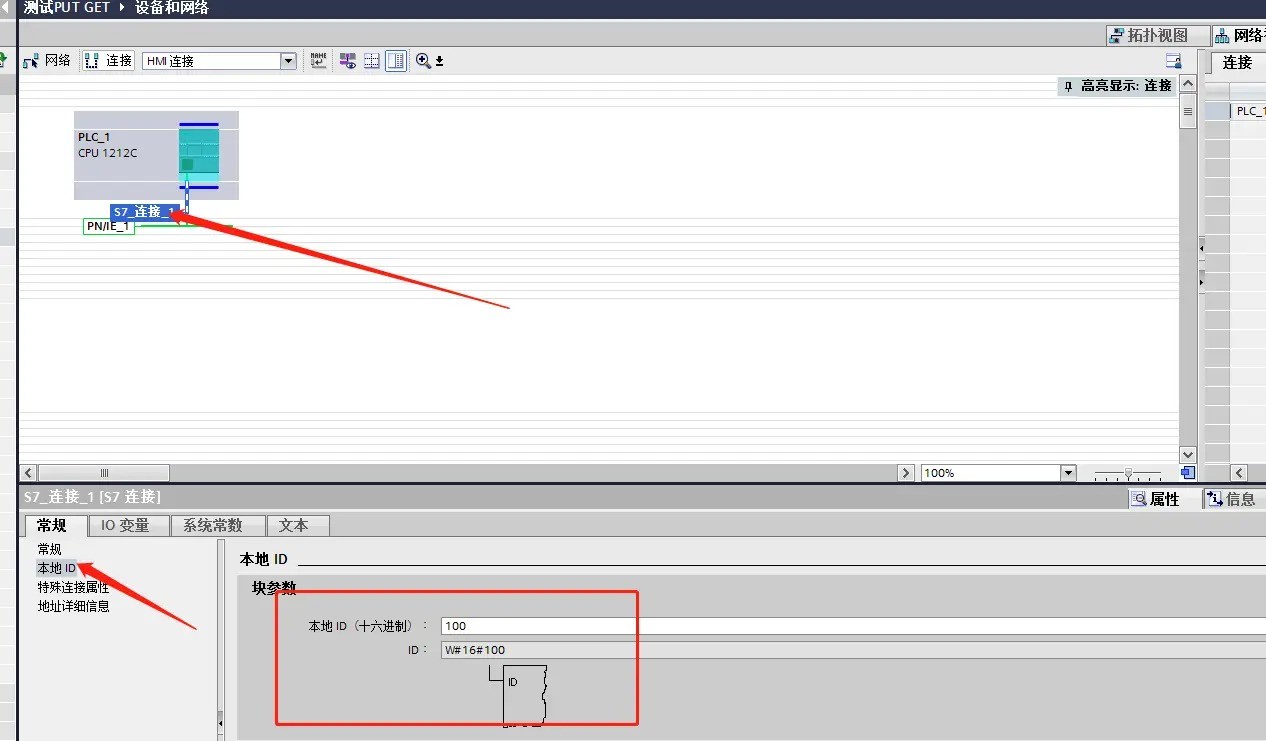Click the pin icon beside 高亮显示: 连接
This screenshot has width=1266, height=741.
(x=1068, y=87)
